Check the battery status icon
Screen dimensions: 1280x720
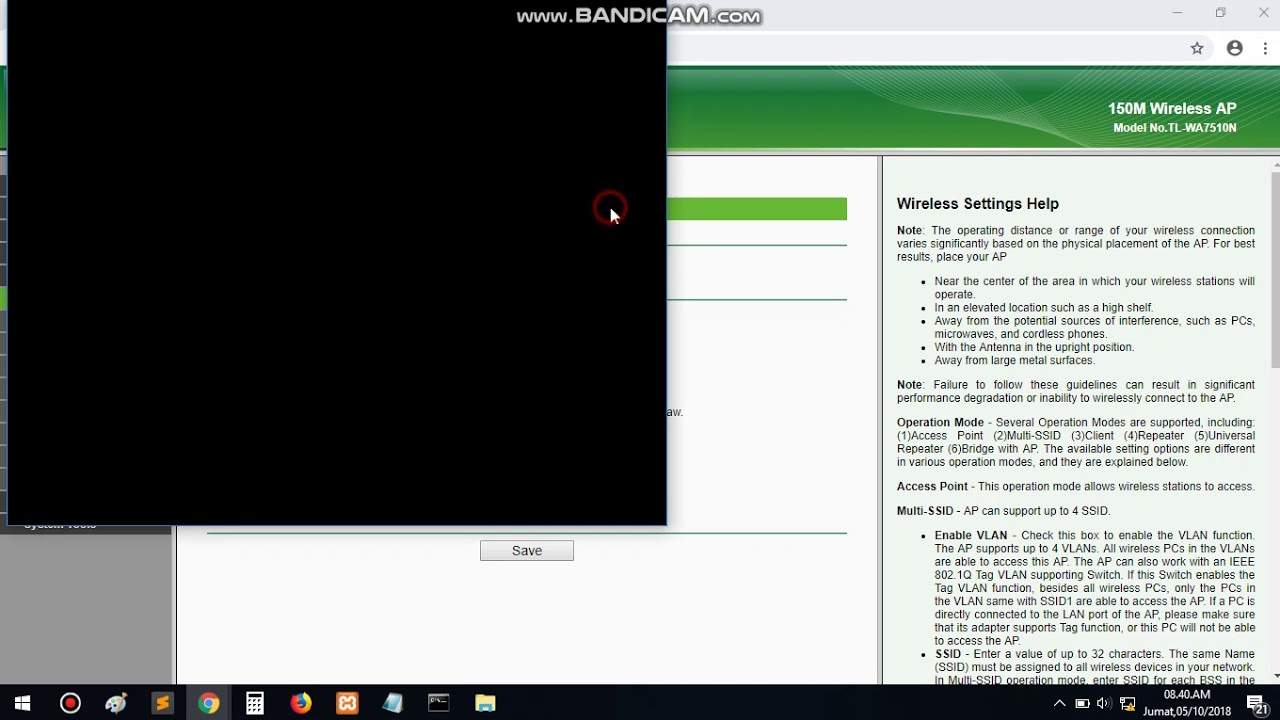point(1082,703)
